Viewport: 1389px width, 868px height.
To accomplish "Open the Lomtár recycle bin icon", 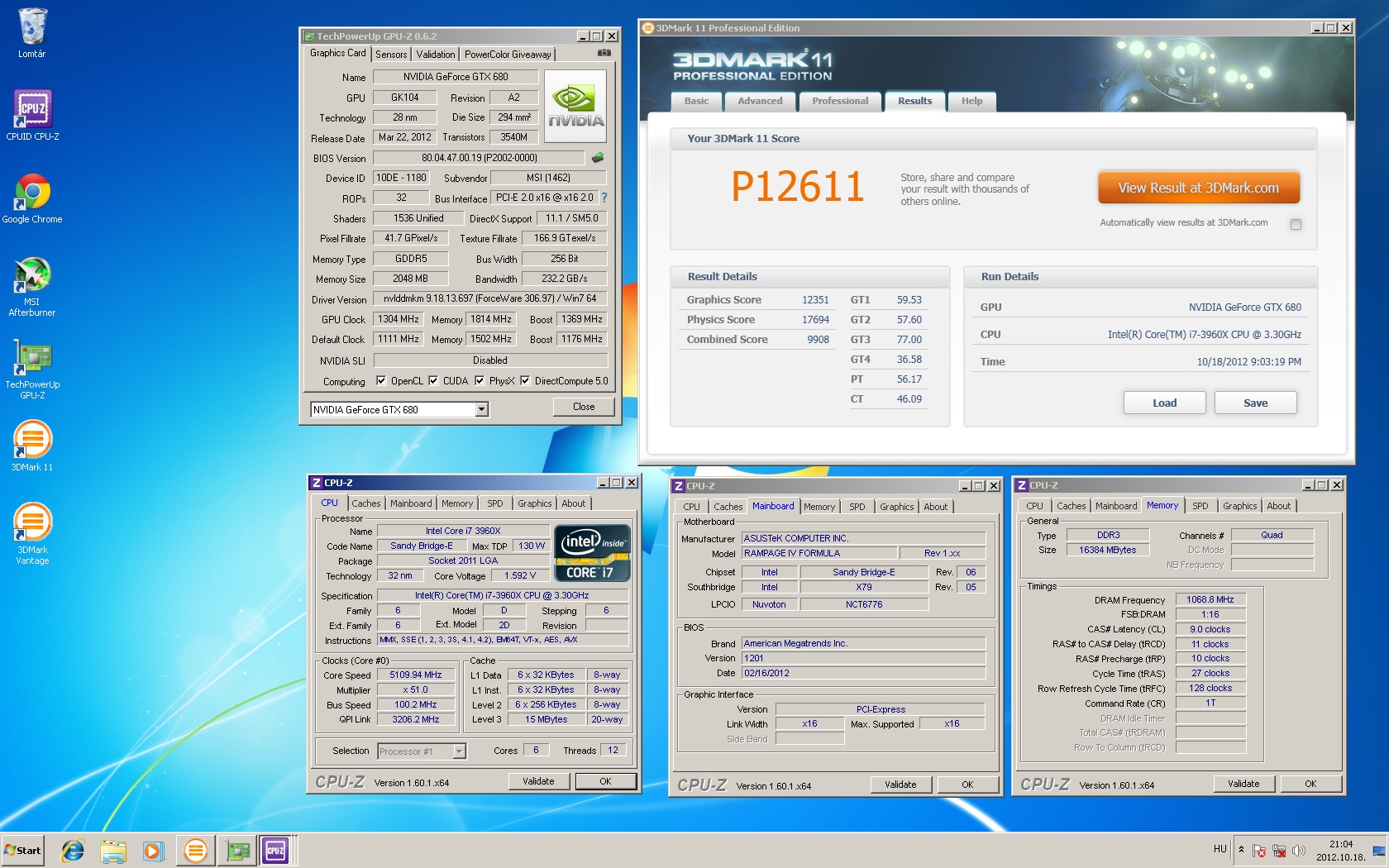I will coord(32,33).
